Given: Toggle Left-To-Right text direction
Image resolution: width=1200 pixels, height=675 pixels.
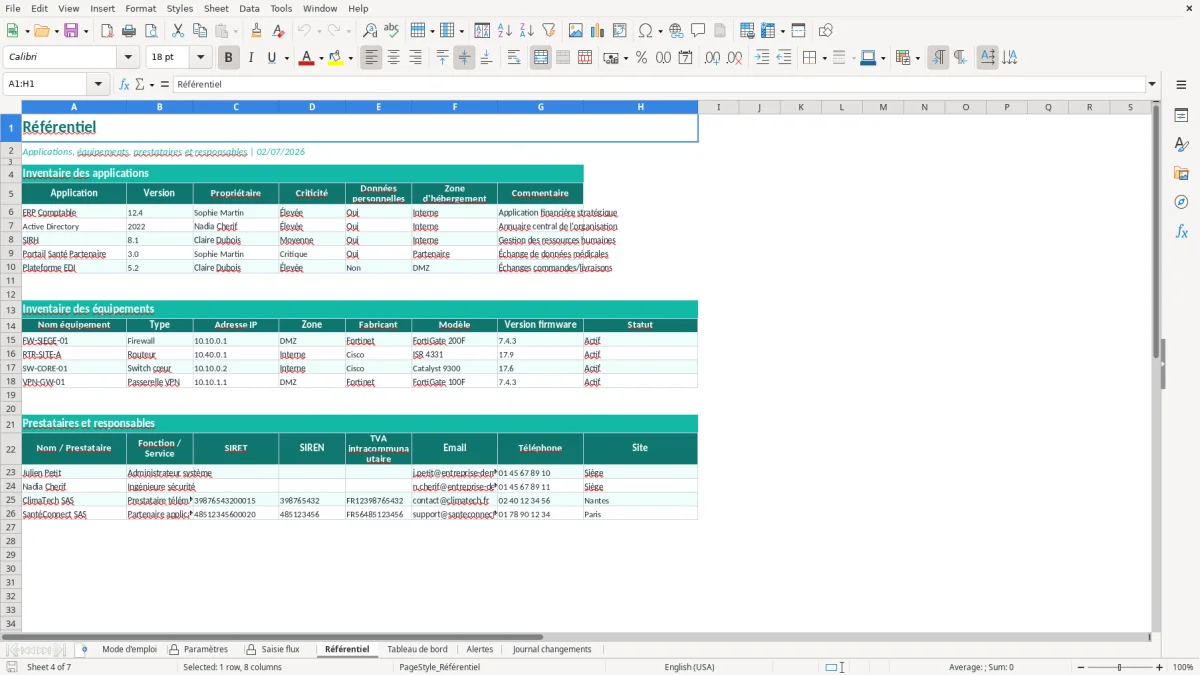Looking at the screenshot, I should point(938,58).
